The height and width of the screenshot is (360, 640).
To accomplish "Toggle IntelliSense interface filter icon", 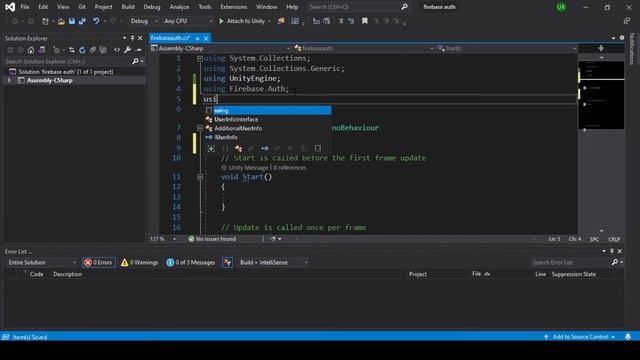I will [264, 148].
